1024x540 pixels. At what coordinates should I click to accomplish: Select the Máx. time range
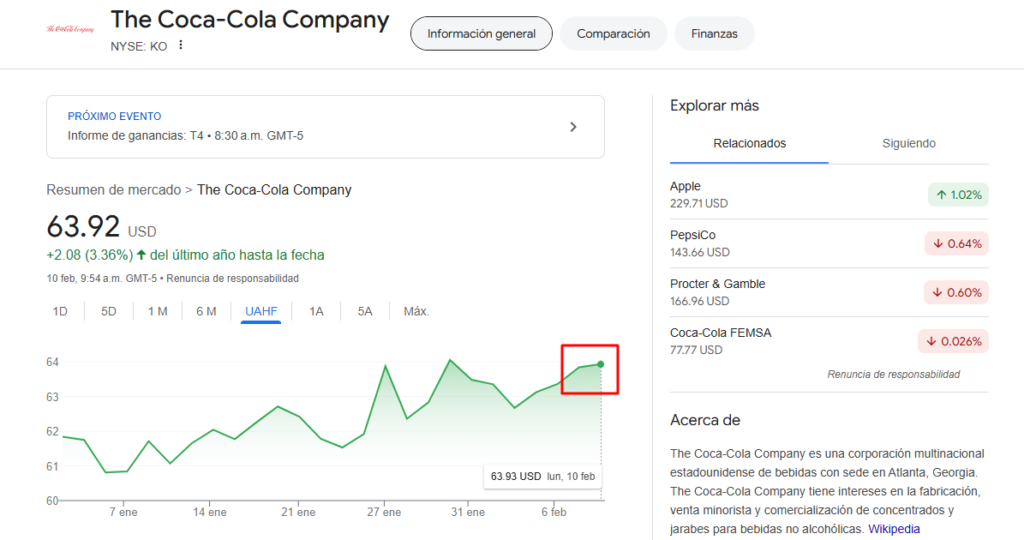(x=416, y=311)
